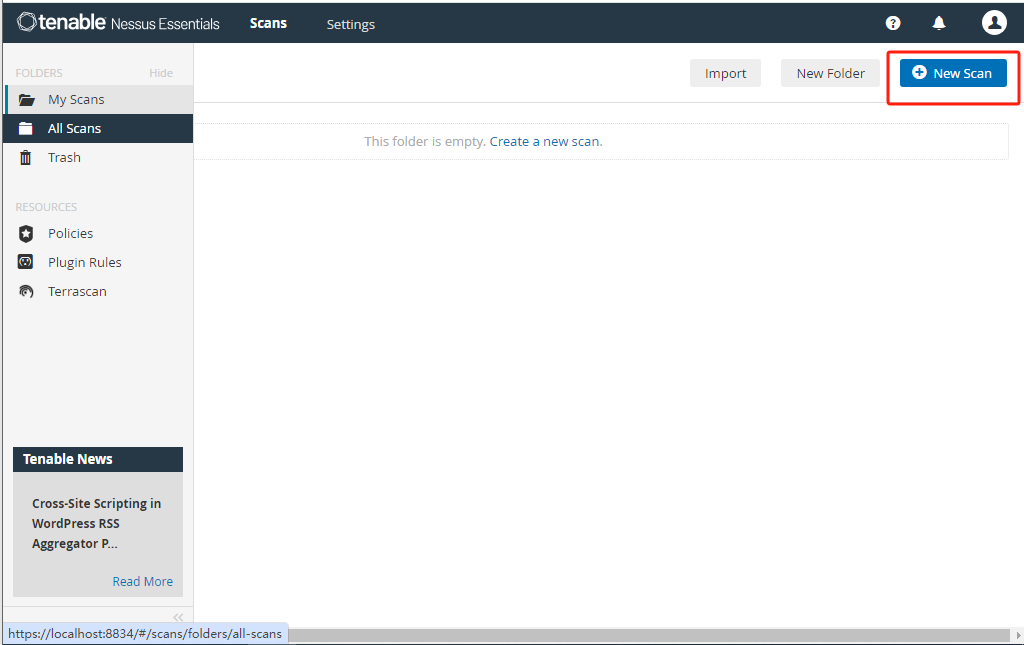
Task: Open the Scans tab
Action: 268,24
